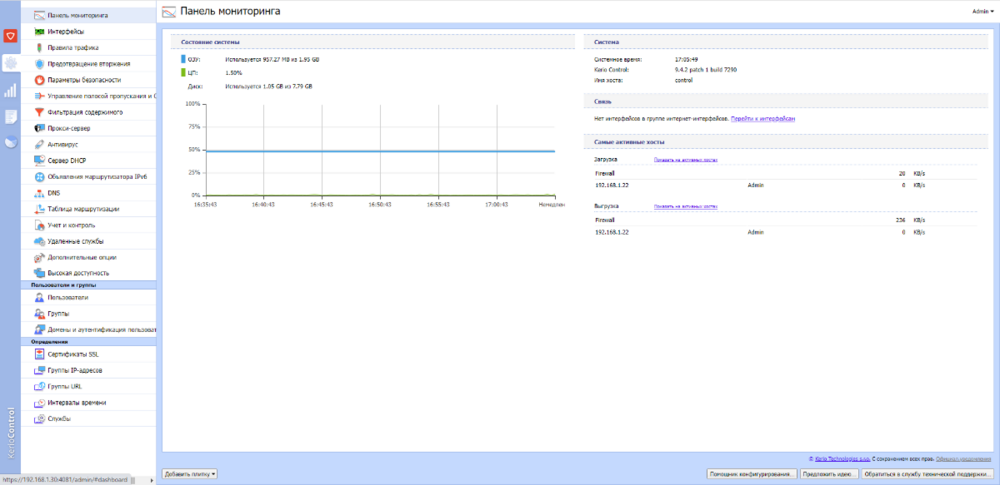
Task: Select Пользователи in users section
Action: [69, 297]
